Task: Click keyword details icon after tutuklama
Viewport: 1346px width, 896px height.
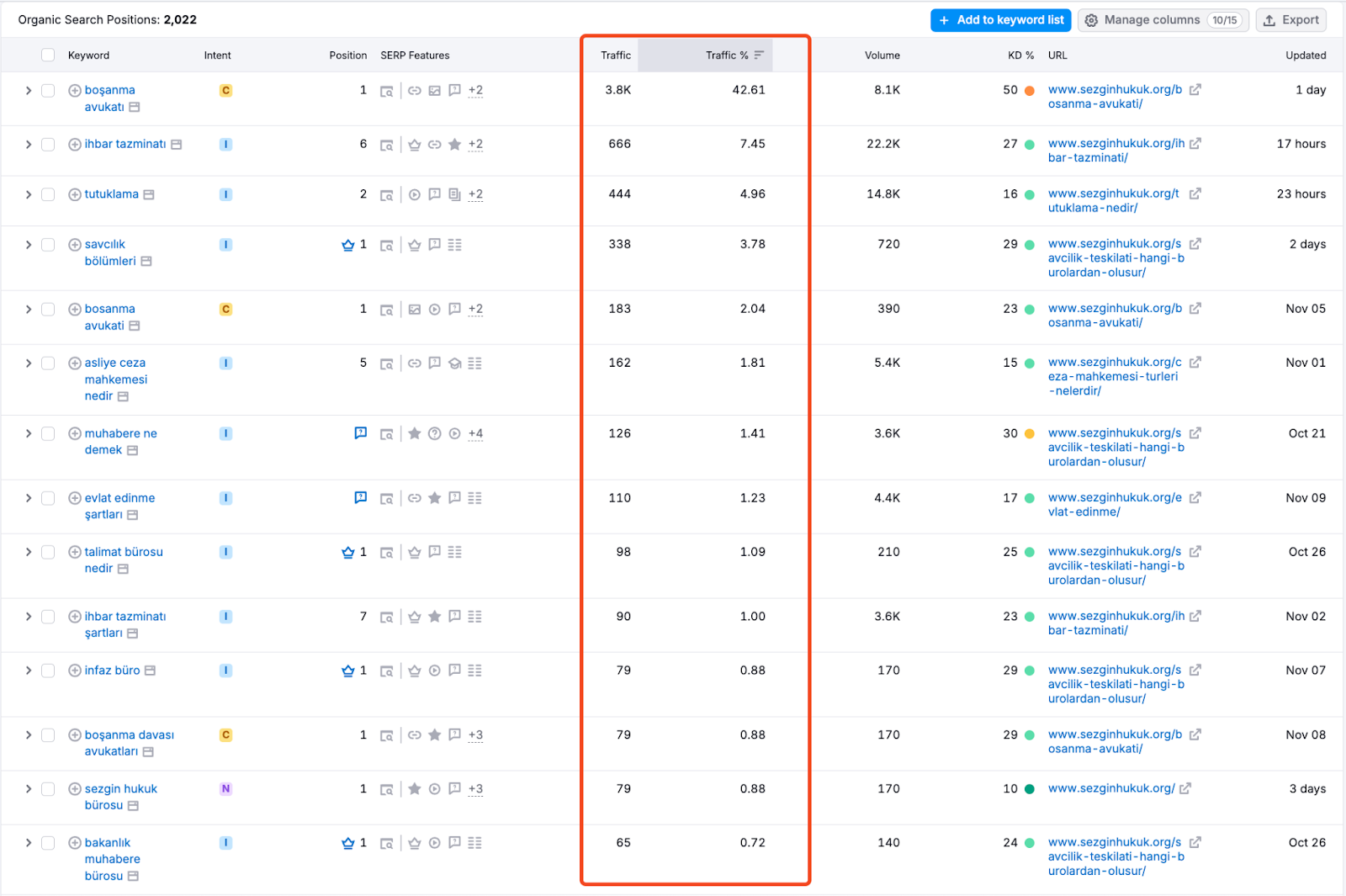Action: click(149, 194)
